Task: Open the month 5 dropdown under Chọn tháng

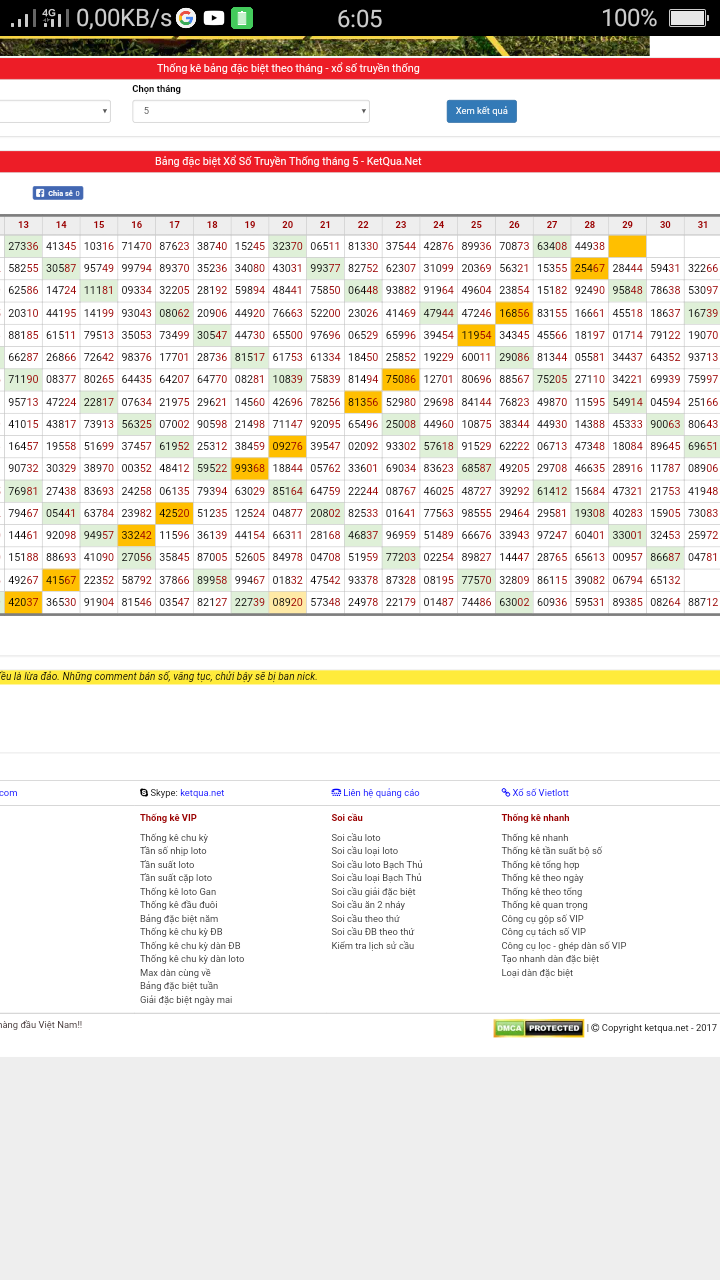Action: (x=251, y=111)
